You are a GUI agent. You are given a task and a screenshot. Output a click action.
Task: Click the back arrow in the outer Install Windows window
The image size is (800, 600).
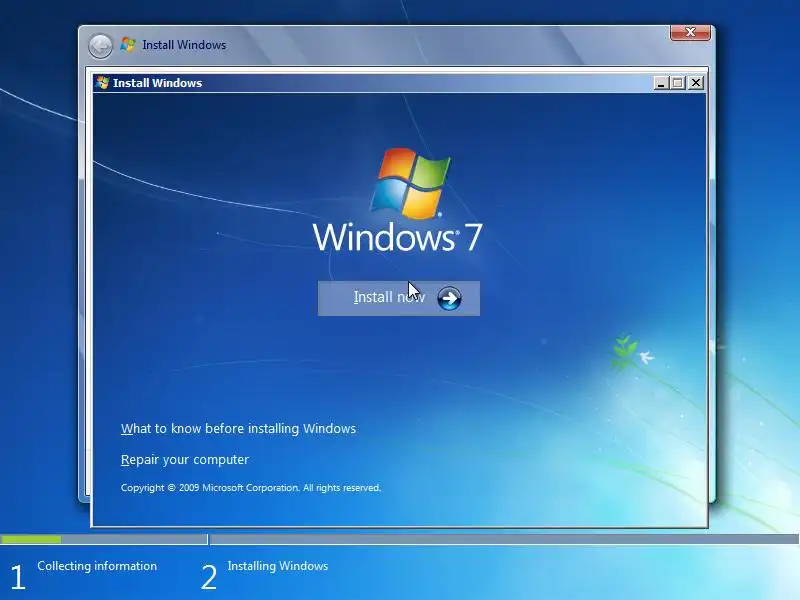click(101, 46)
